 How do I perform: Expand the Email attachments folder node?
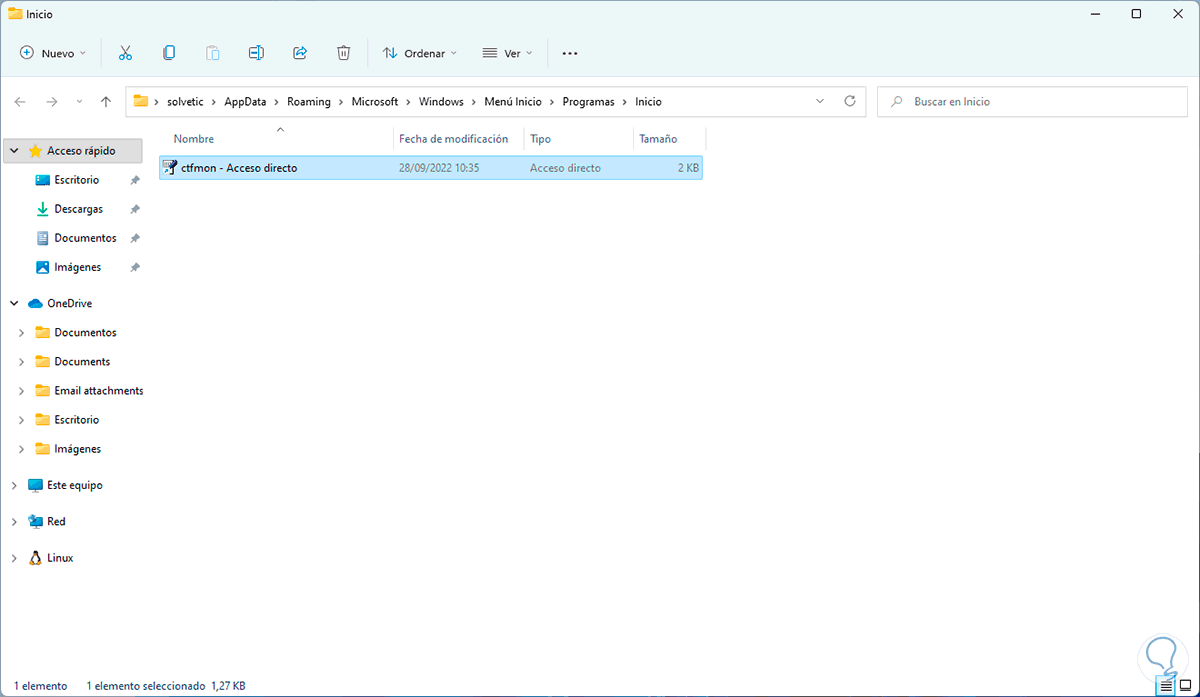point(22,390)
